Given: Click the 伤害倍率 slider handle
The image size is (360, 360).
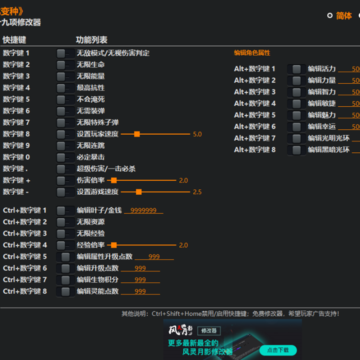Looking at the screenshot, I should (x=114, y=180).
